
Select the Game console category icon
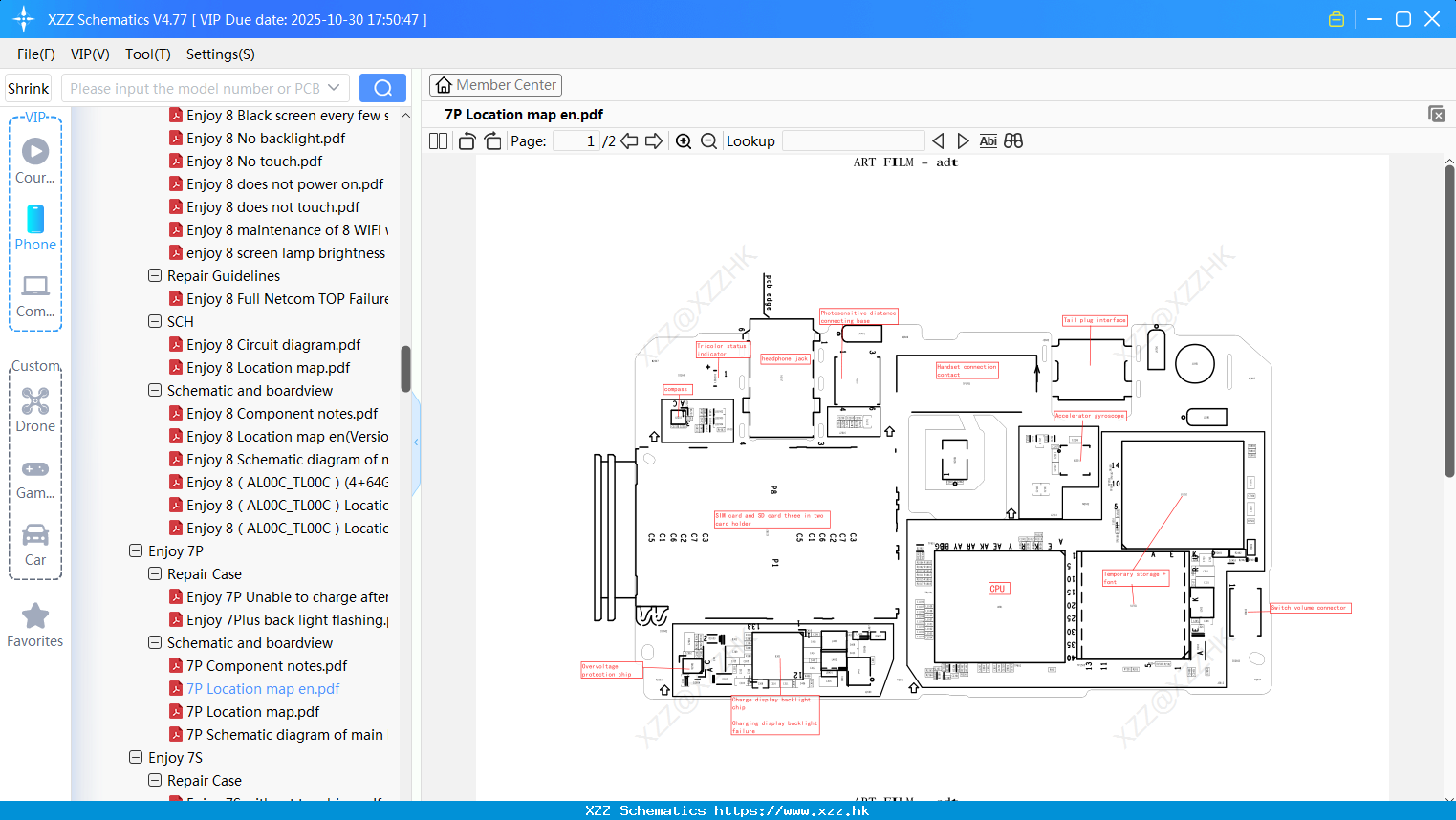coord(35,478)
